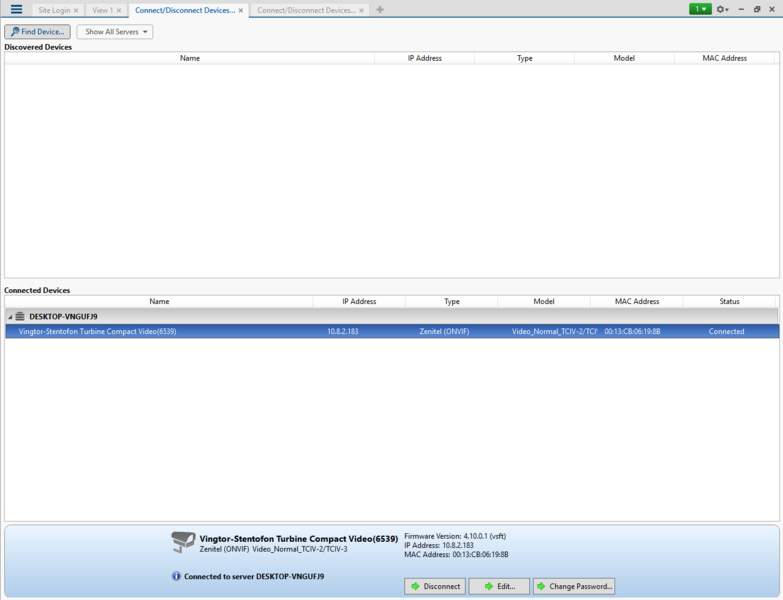
Task: Click the 10.8.2.183 IP address cell
Action: (343, 331)
